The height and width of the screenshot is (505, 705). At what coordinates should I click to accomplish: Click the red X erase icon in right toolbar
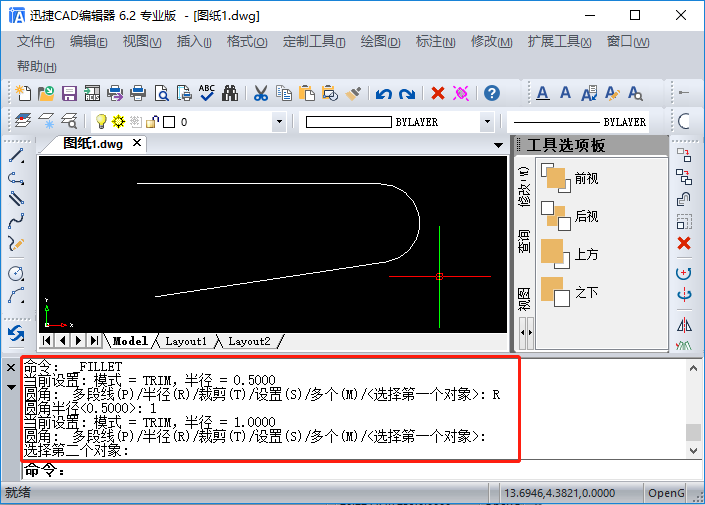[684, 243]
